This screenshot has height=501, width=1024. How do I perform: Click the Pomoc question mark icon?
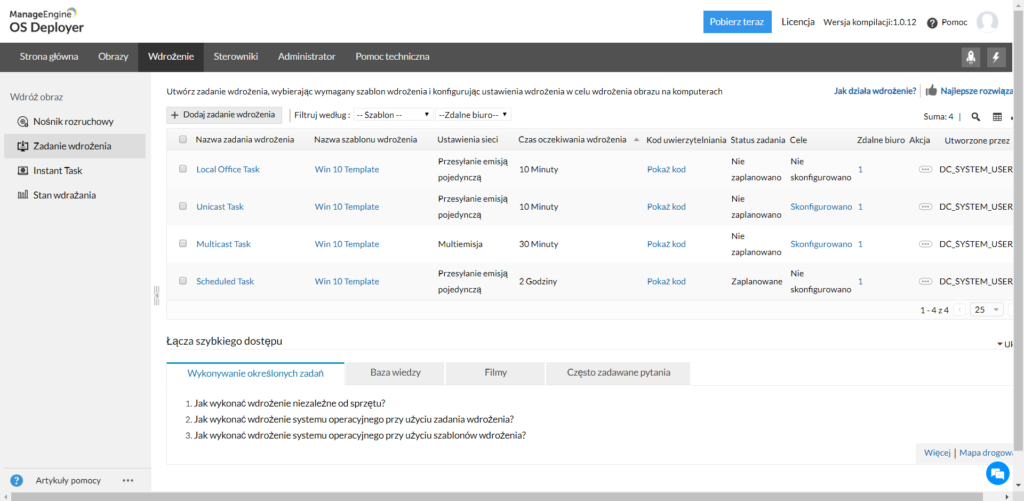point(932,23)
